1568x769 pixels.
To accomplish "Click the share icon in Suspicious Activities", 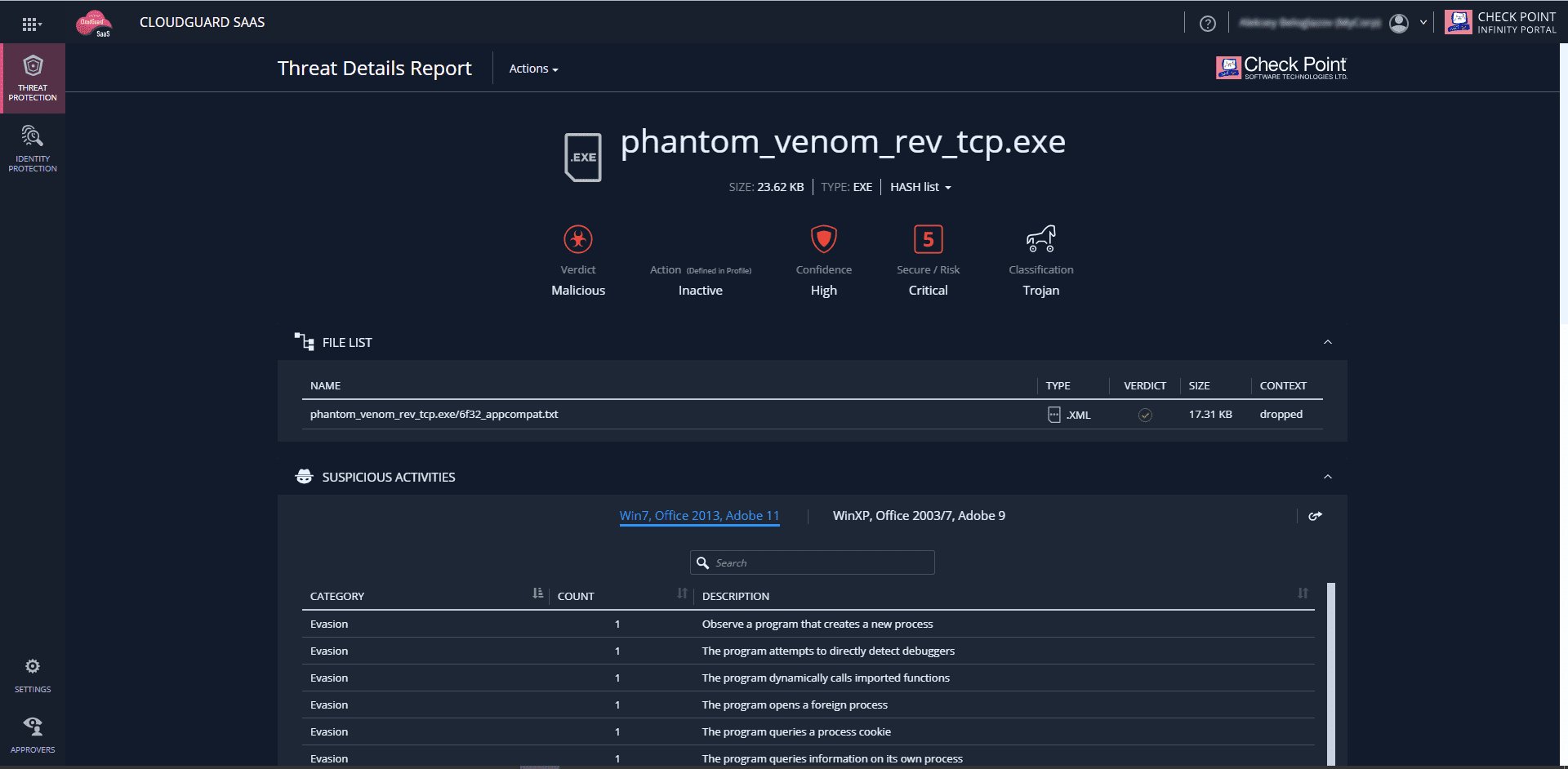I will coord(1315,516).
